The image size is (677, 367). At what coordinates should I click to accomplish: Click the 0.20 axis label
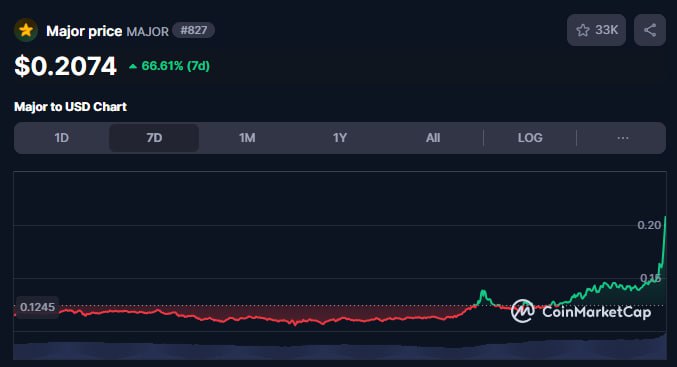point(649,225)
